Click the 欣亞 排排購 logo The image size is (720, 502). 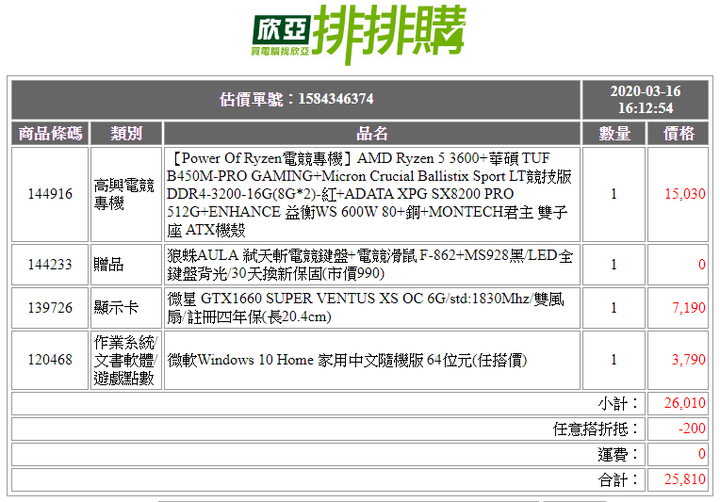tap(359, 34)
